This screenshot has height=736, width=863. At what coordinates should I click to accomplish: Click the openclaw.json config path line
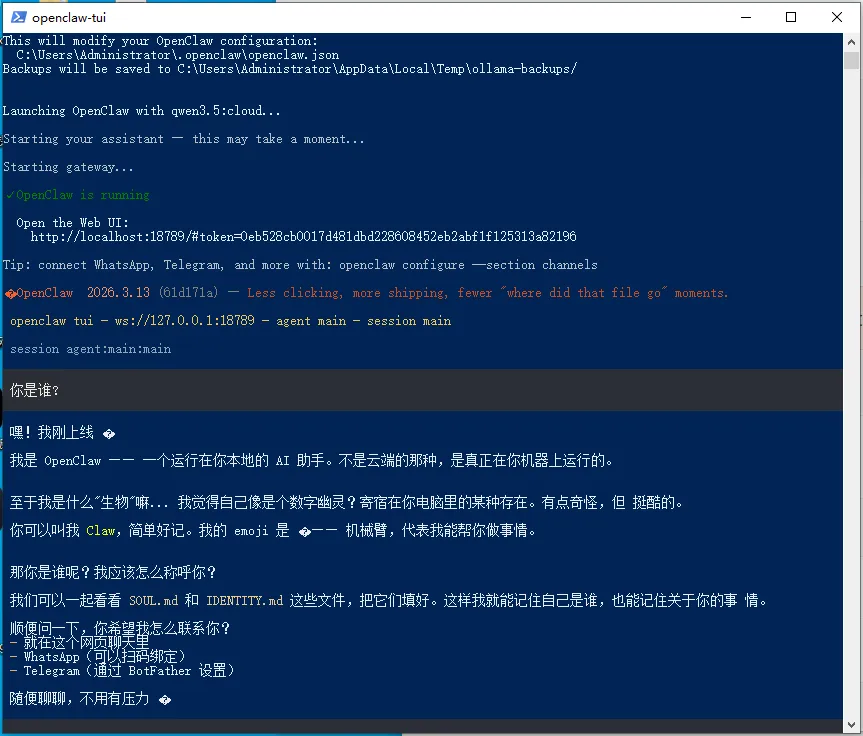pyautogui.click(x=177, y=55)
